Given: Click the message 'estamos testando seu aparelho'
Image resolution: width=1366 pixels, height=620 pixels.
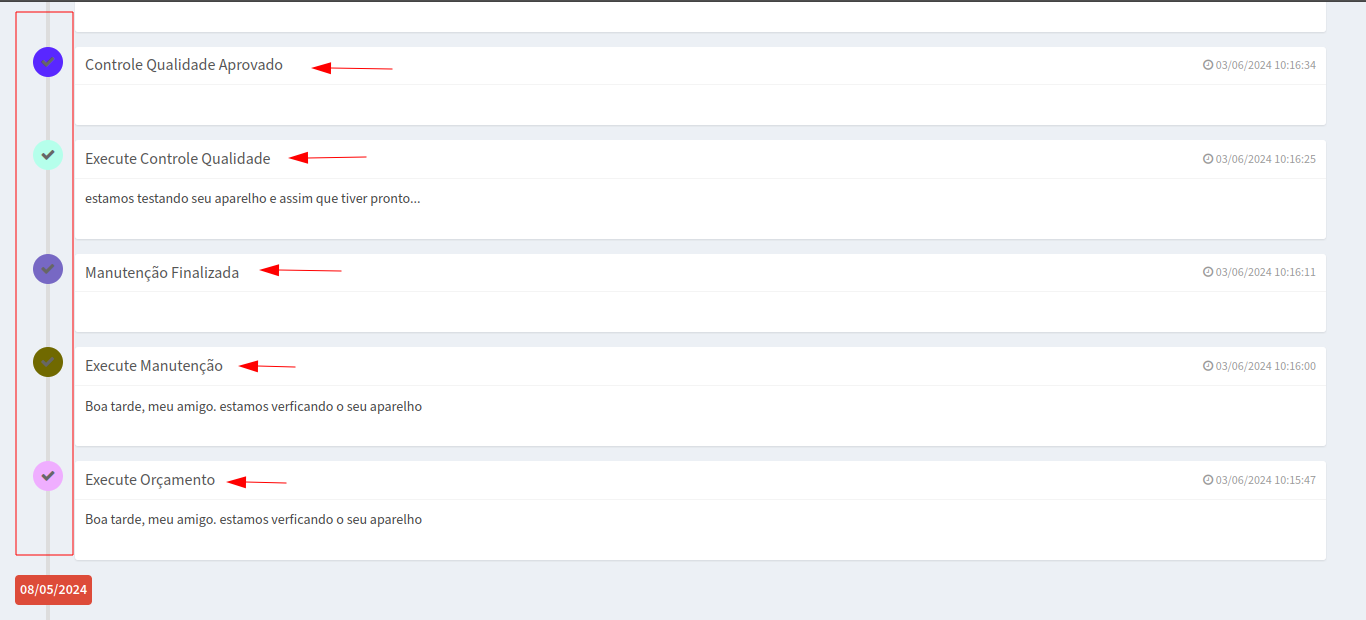Looking at the screenshot, I should [252, 199].
